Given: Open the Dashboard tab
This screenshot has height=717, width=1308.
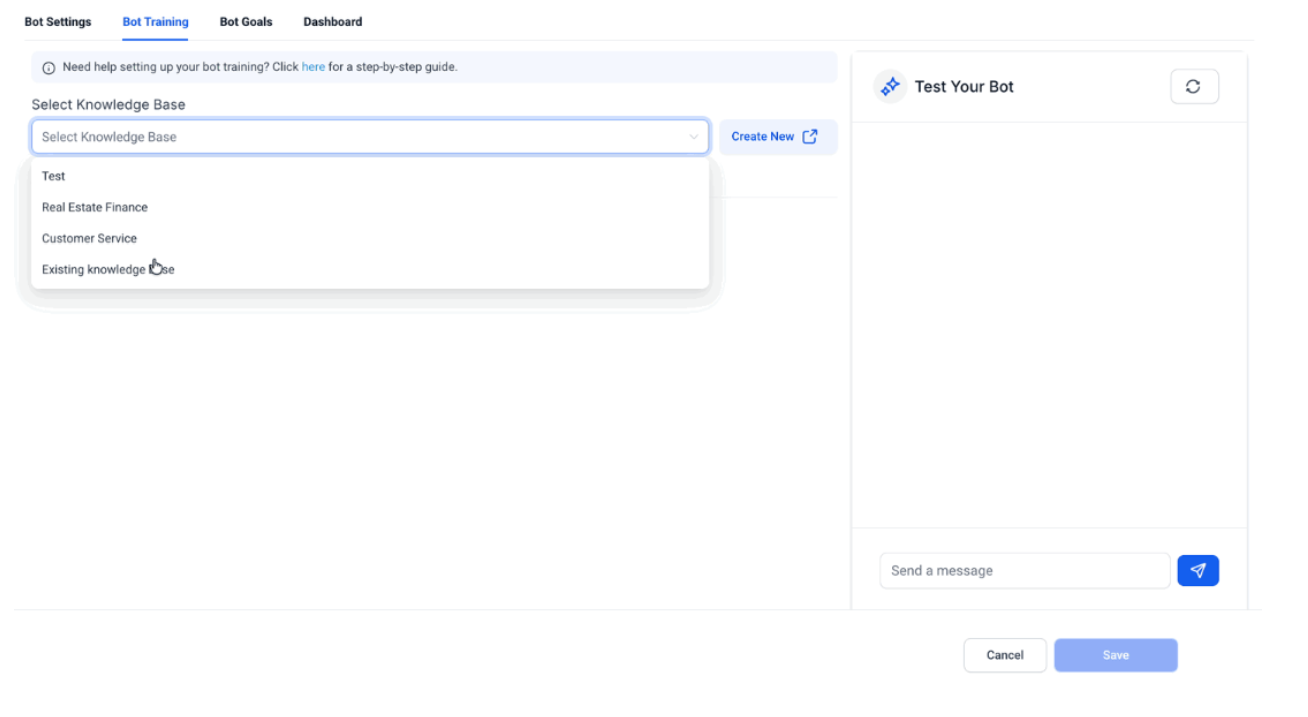Looking at the screenshot, I should 333,21.
